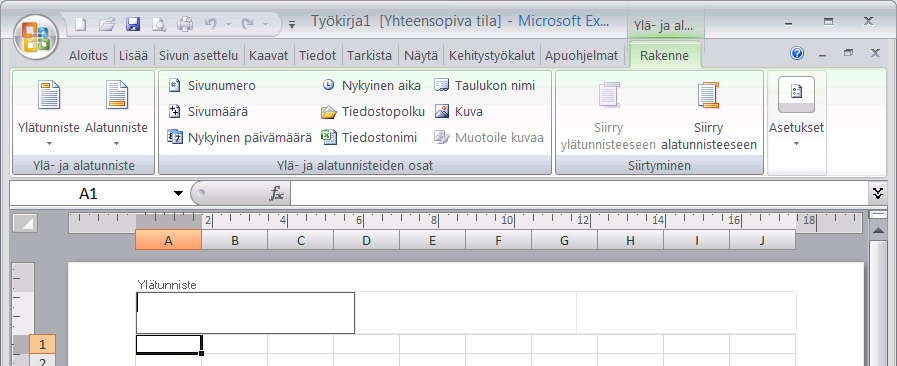Open the Sivun asettelu tab

(x=198, y=56)
